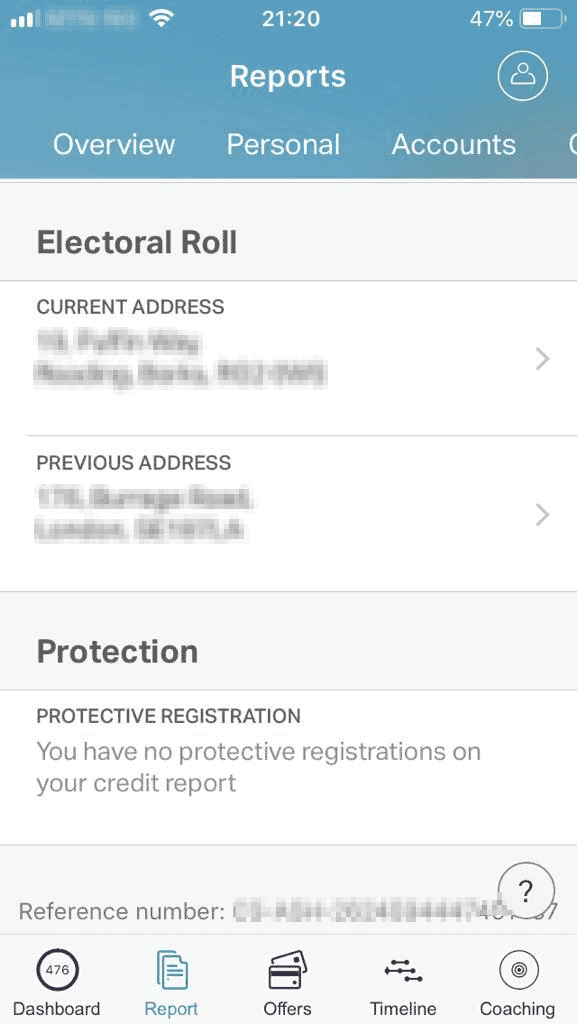Expand the previous address chevron
The image size is (577, 1024).
coord(542,515)
